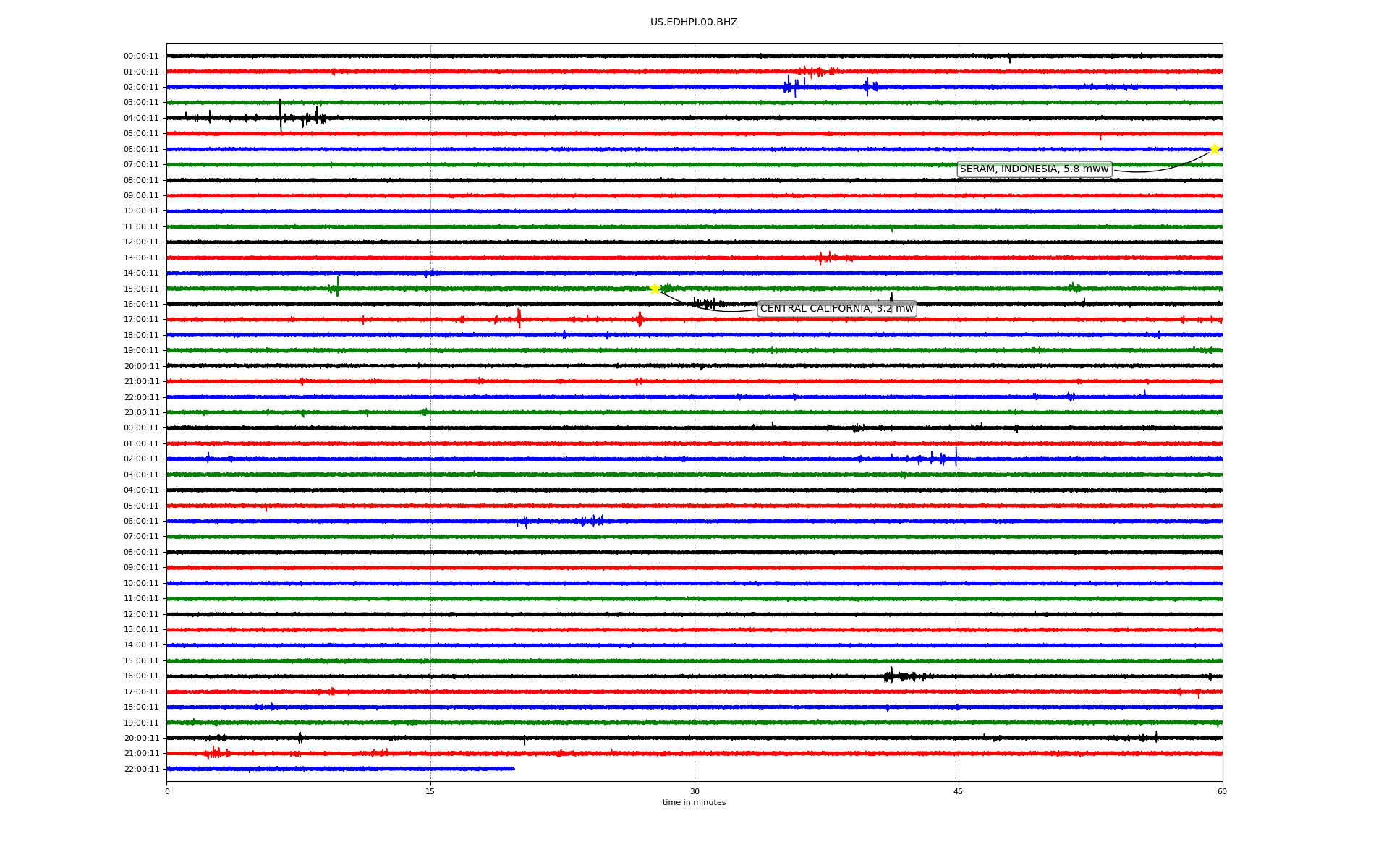Click the first 15:00:11 row label
This screenshot has height=868, width=1389.
coord(141,289)
